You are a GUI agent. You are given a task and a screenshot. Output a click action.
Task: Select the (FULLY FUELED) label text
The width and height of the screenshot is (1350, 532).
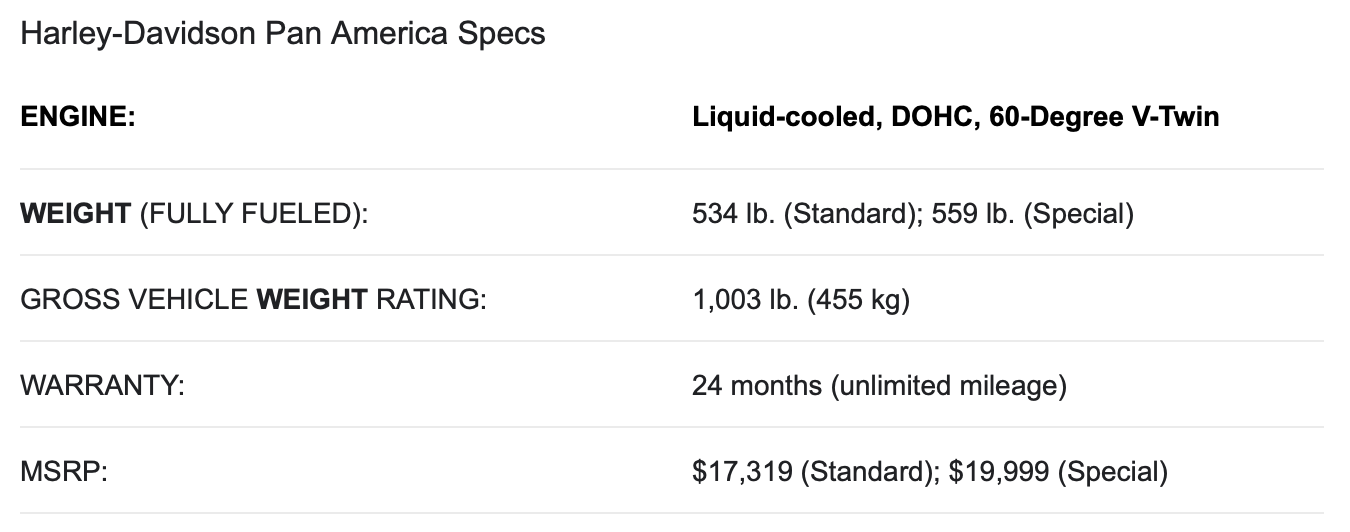[x=253, y=214]
